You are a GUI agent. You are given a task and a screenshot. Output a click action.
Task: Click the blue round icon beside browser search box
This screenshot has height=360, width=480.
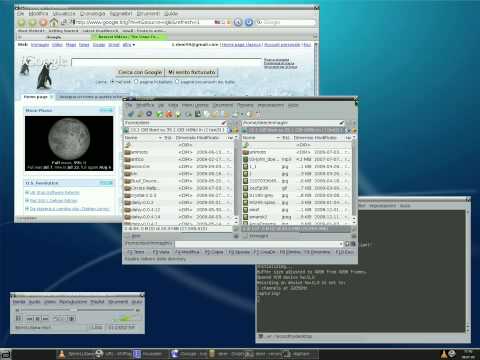coord(249,22)
